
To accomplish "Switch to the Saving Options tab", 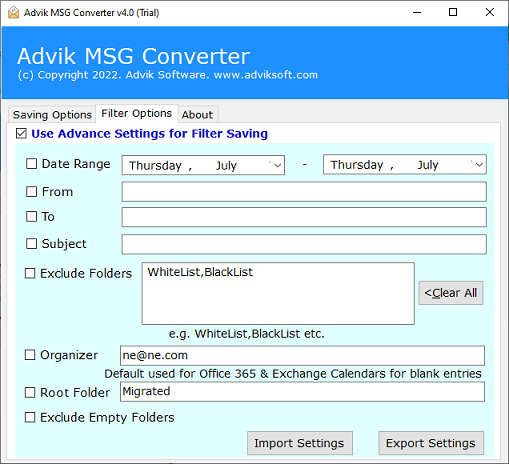I will 52,115.
